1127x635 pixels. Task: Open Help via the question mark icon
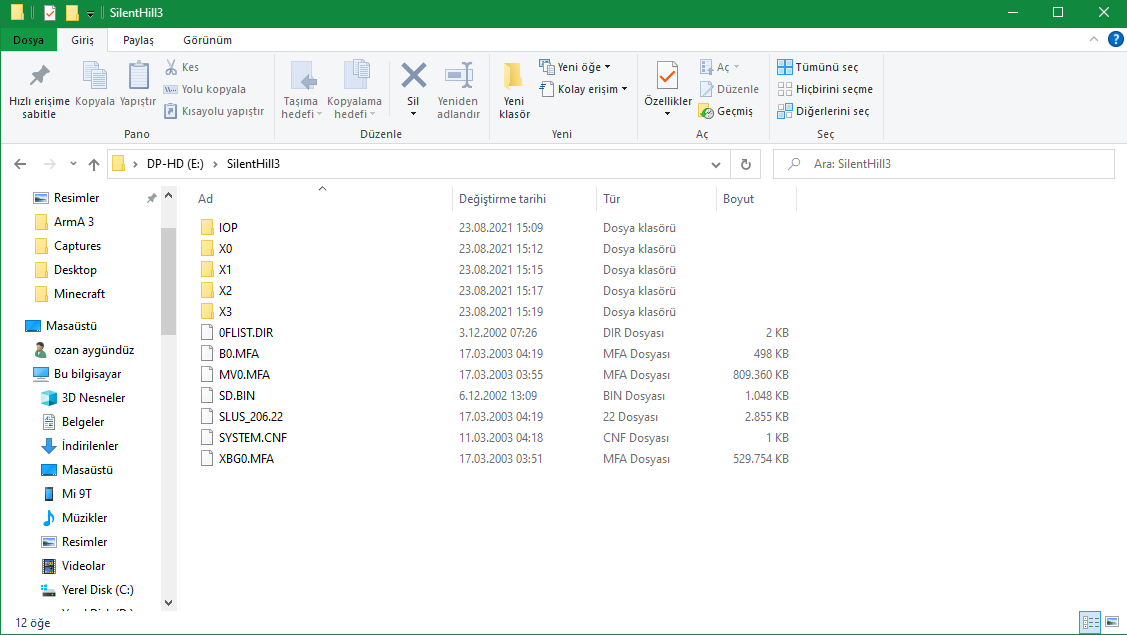[1116, 40]
